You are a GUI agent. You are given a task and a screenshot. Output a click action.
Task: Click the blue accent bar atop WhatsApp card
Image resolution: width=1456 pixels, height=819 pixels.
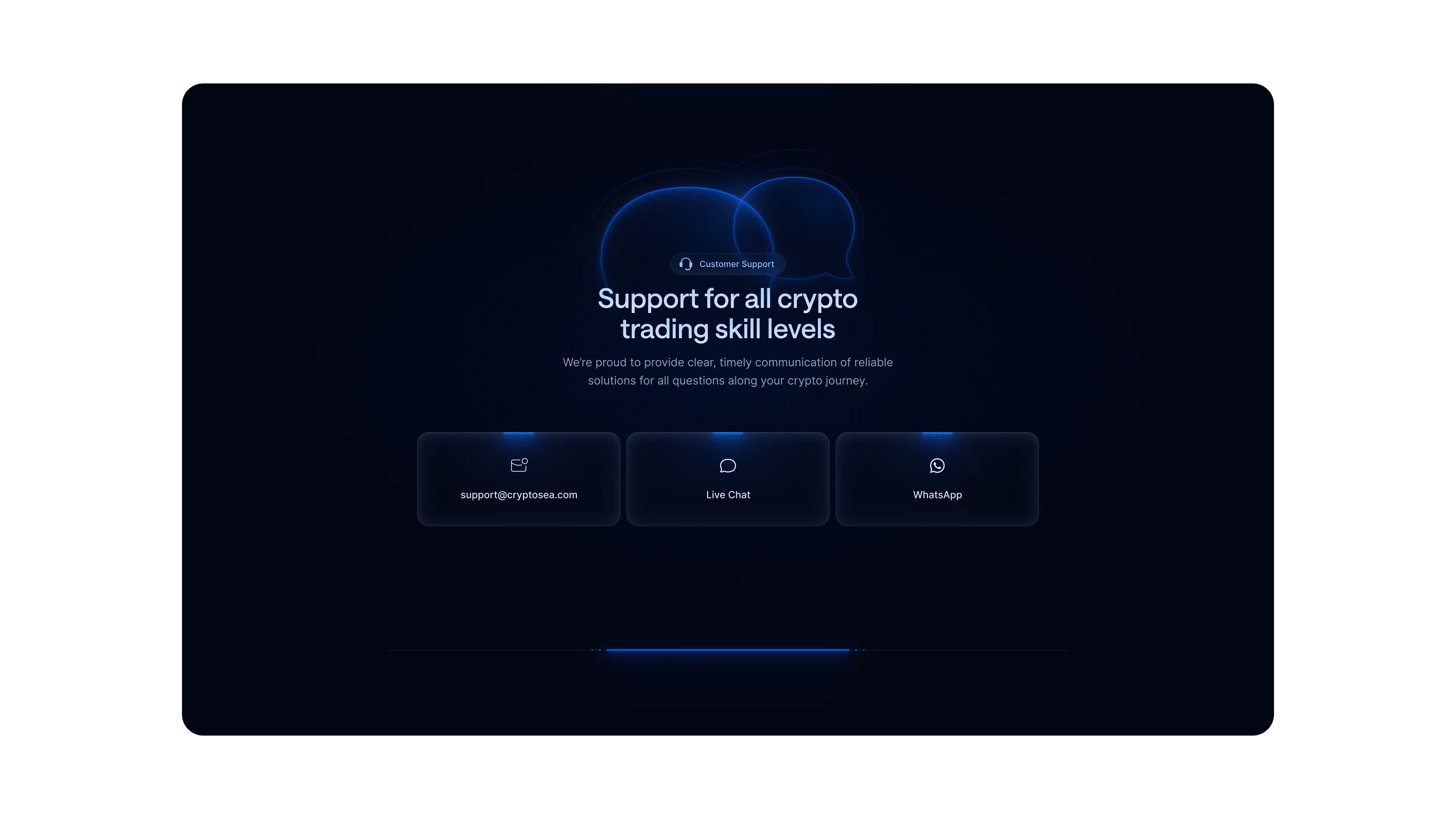point(937,433)
